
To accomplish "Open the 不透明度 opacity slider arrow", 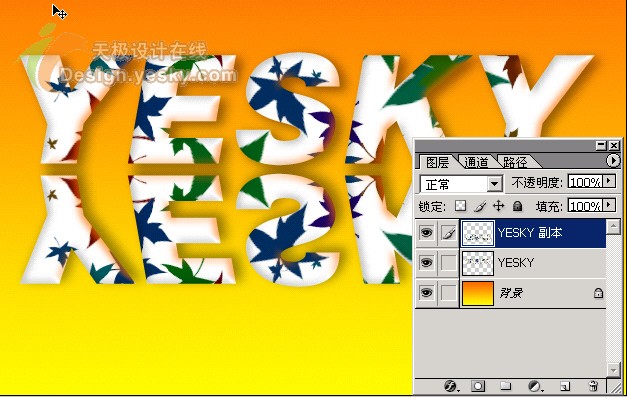I will [x=609, y=181].
